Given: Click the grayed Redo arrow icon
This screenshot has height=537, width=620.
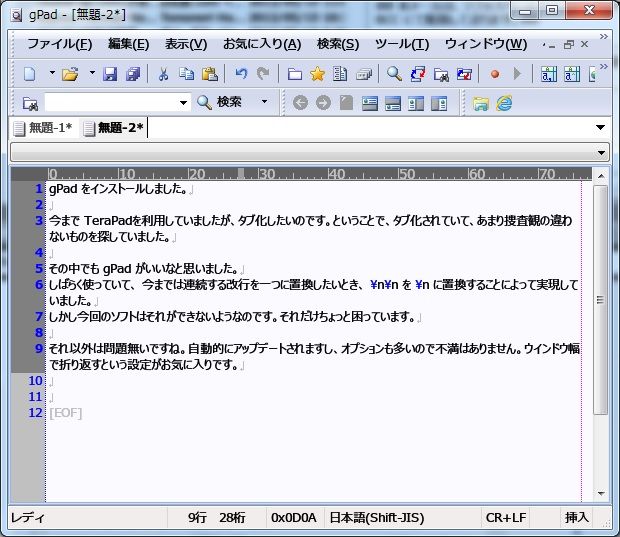Looking at the screenshot, I should click(x=263, y=74).
